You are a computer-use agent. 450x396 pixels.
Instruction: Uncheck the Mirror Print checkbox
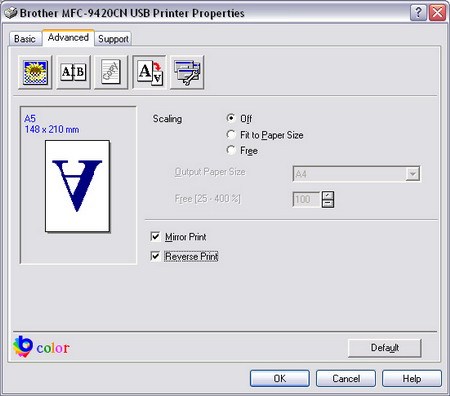click(155, 236)
